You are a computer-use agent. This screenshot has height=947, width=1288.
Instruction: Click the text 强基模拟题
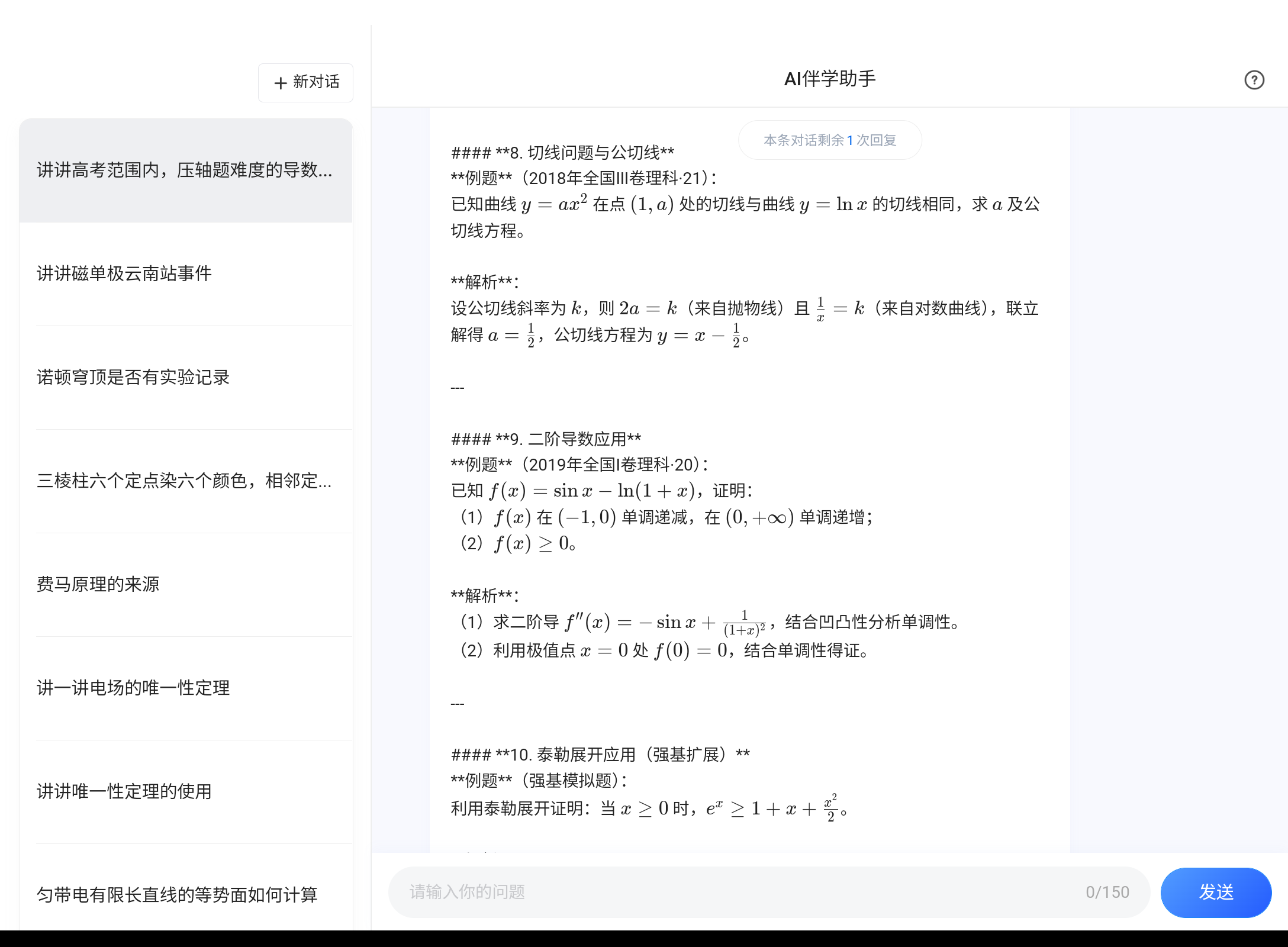tap(570, 781)
